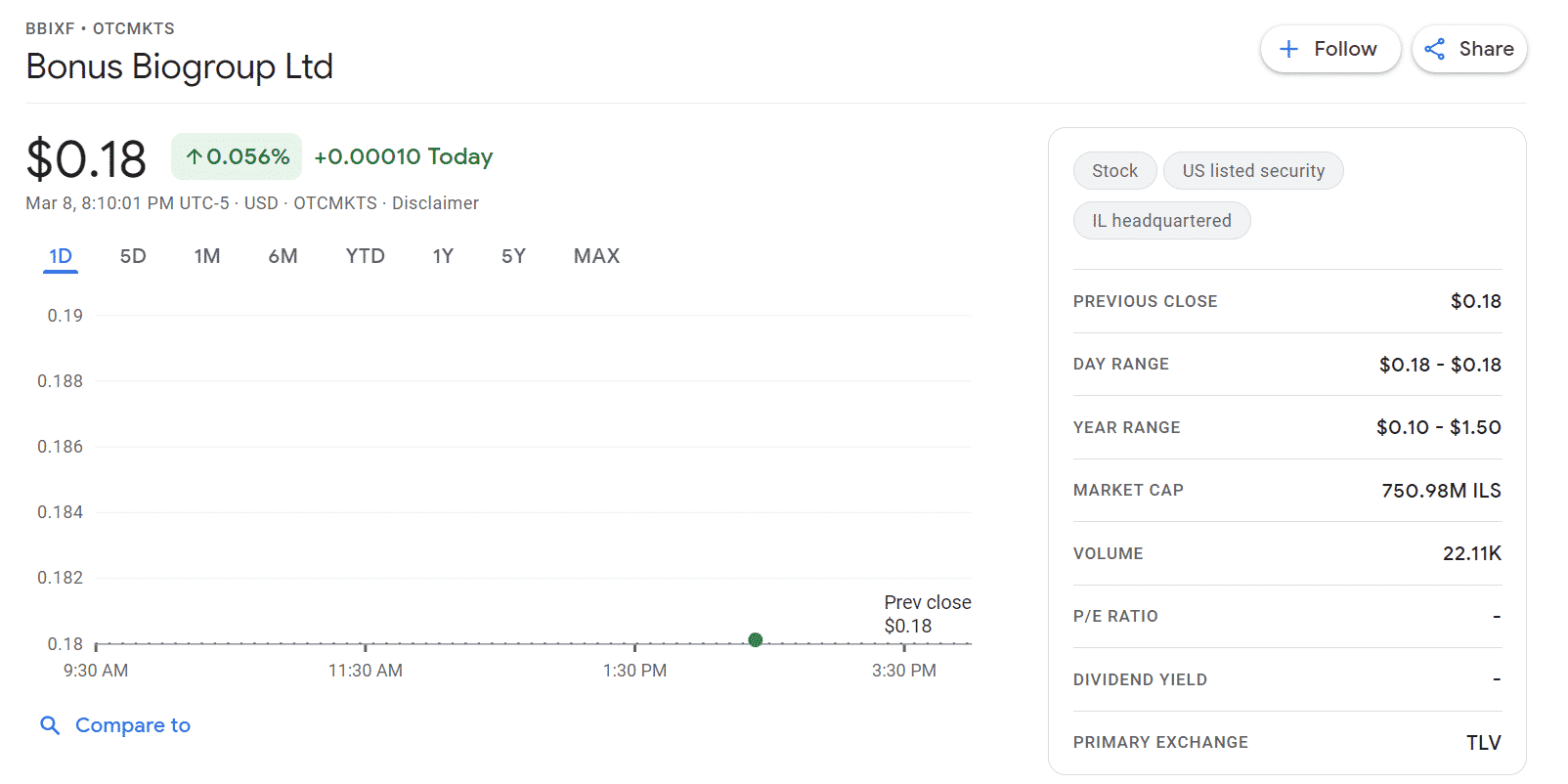This screenshot has height=784, width=1568.
Task: Click the green up-arrow percent change badge
Action: coord(237,156)
